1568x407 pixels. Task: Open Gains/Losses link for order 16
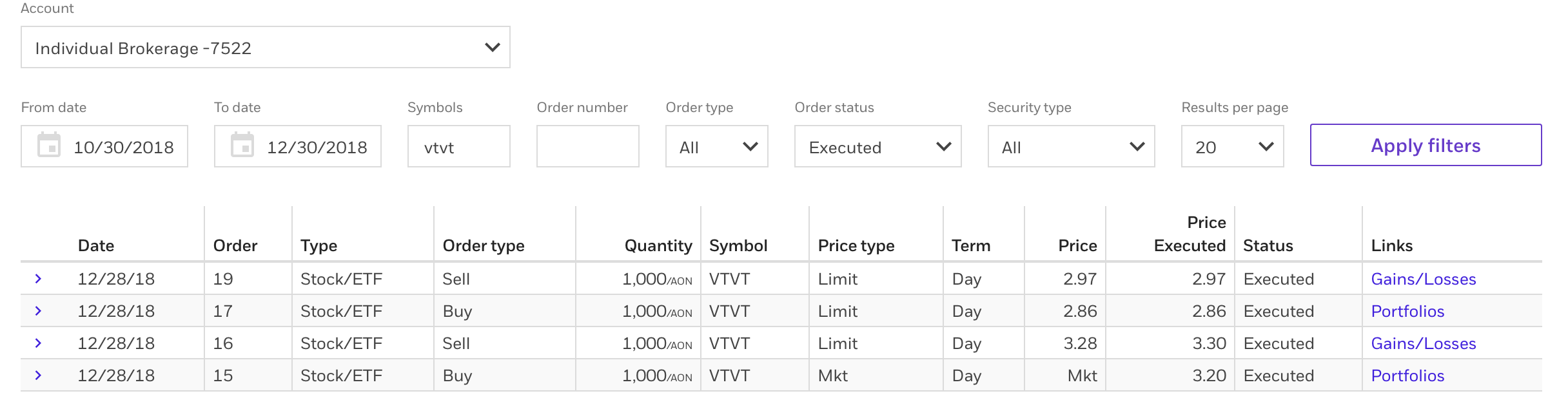tap(1423, 344)
